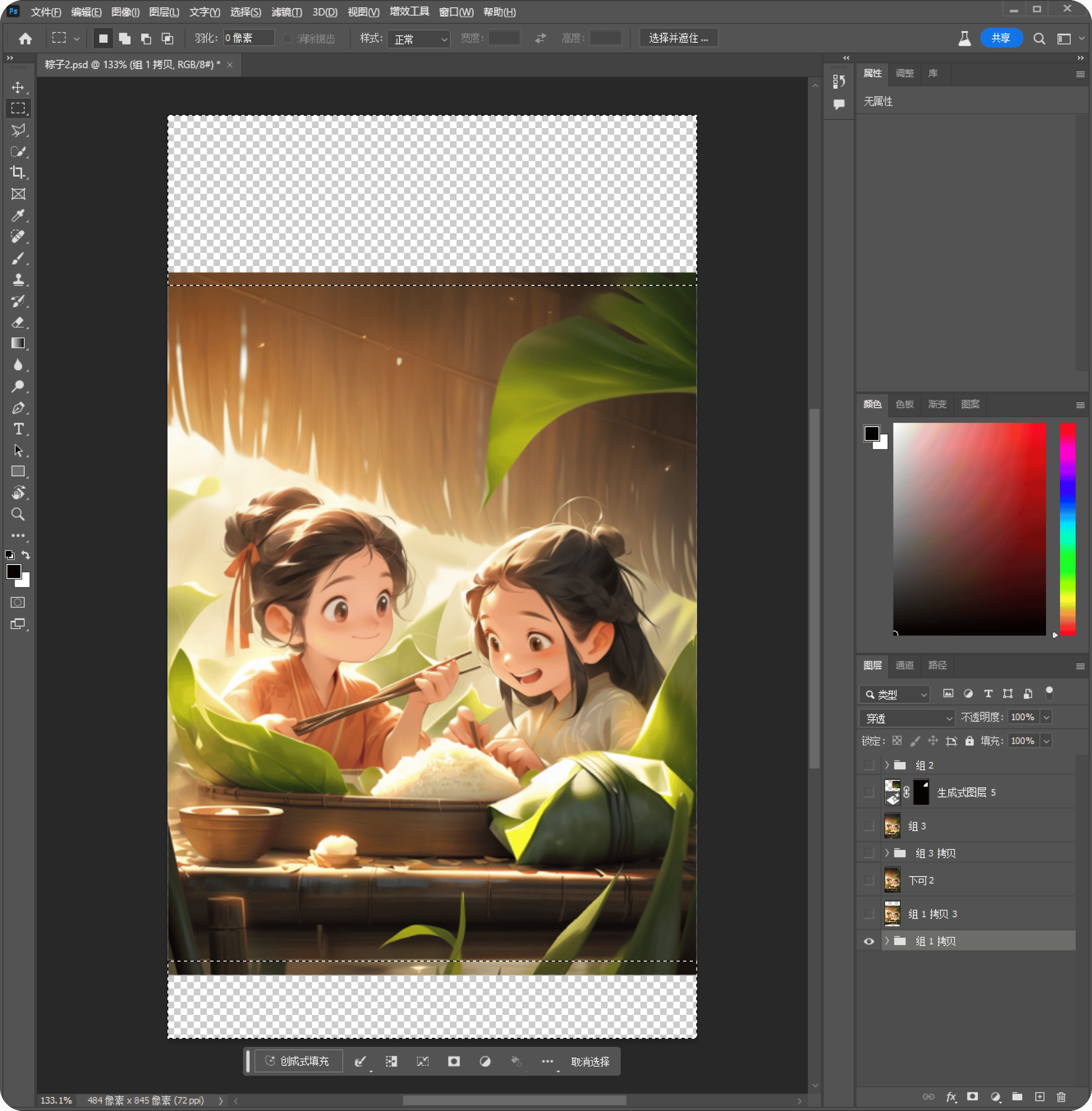Hide the 组 1 拷贝 layer

pyautogui.click(x=869, y=941)
